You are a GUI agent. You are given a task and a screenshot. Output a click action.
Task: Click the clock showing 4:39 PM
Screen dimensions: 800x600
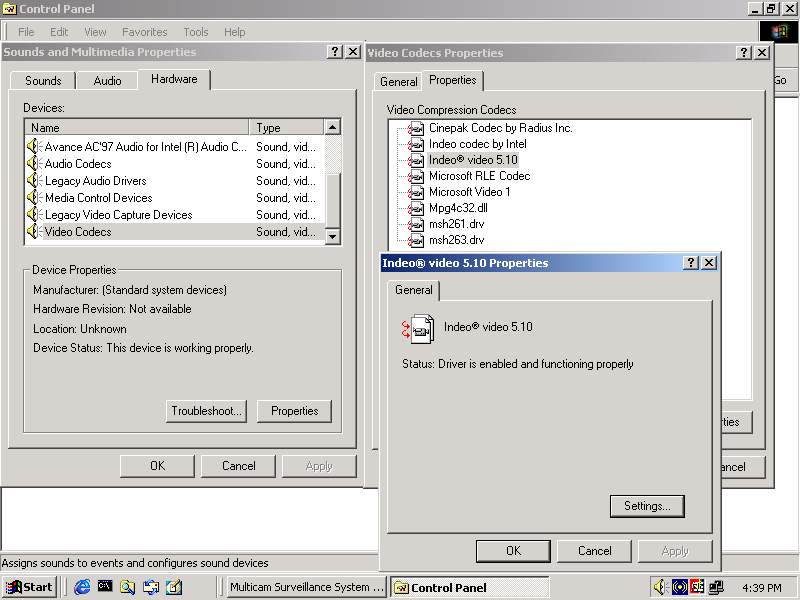[762, 588]
